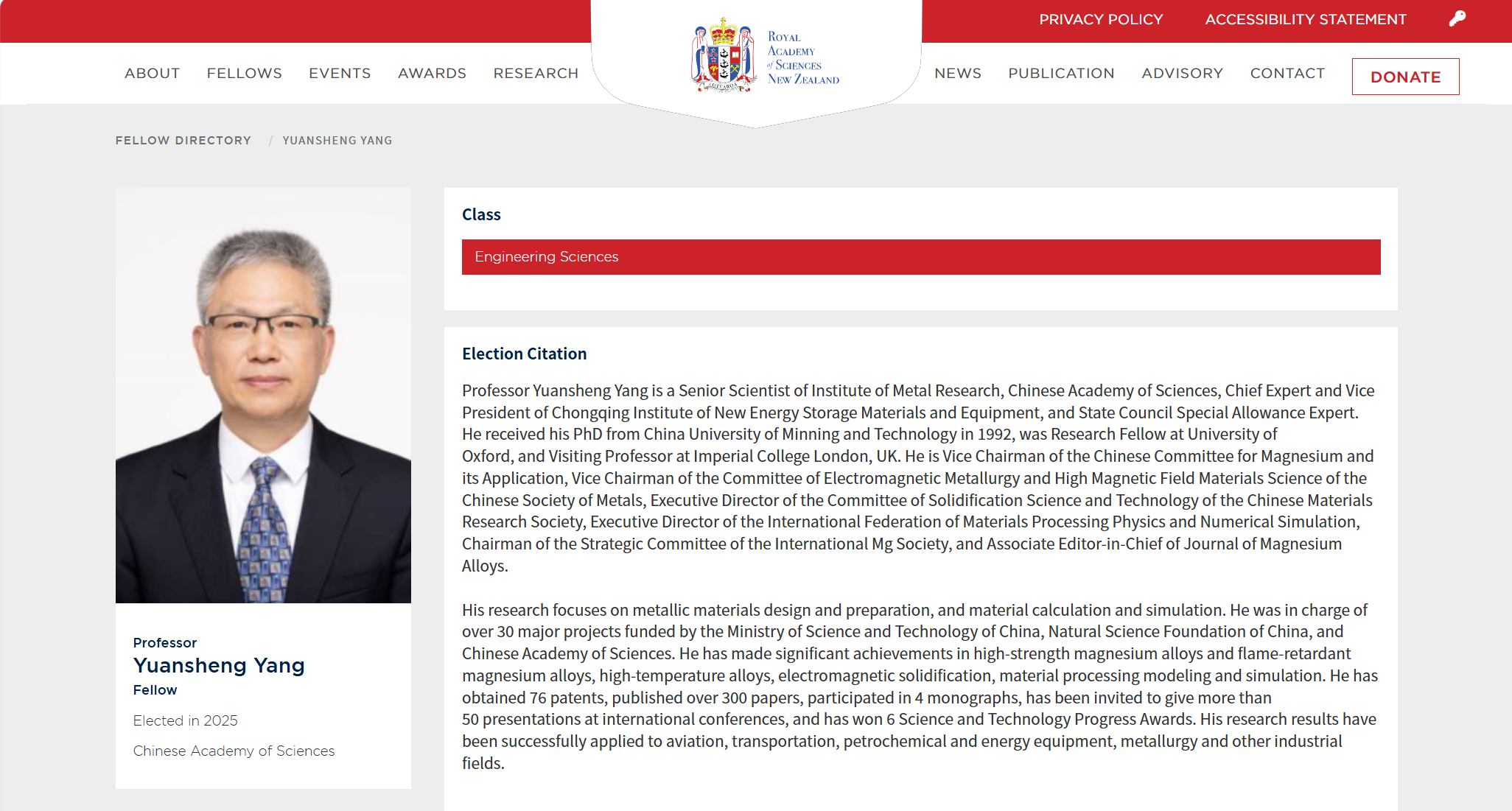
Task: Select the Engineering Sciences class bar
Action: coord(920,257)
